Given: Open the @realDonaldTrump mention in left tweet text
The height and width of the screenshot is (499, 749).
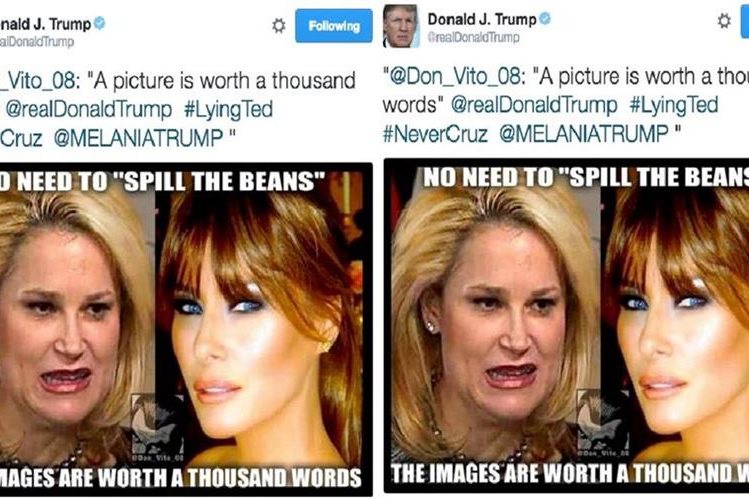Looking at the screenshot, I should (x=88, y=109).
